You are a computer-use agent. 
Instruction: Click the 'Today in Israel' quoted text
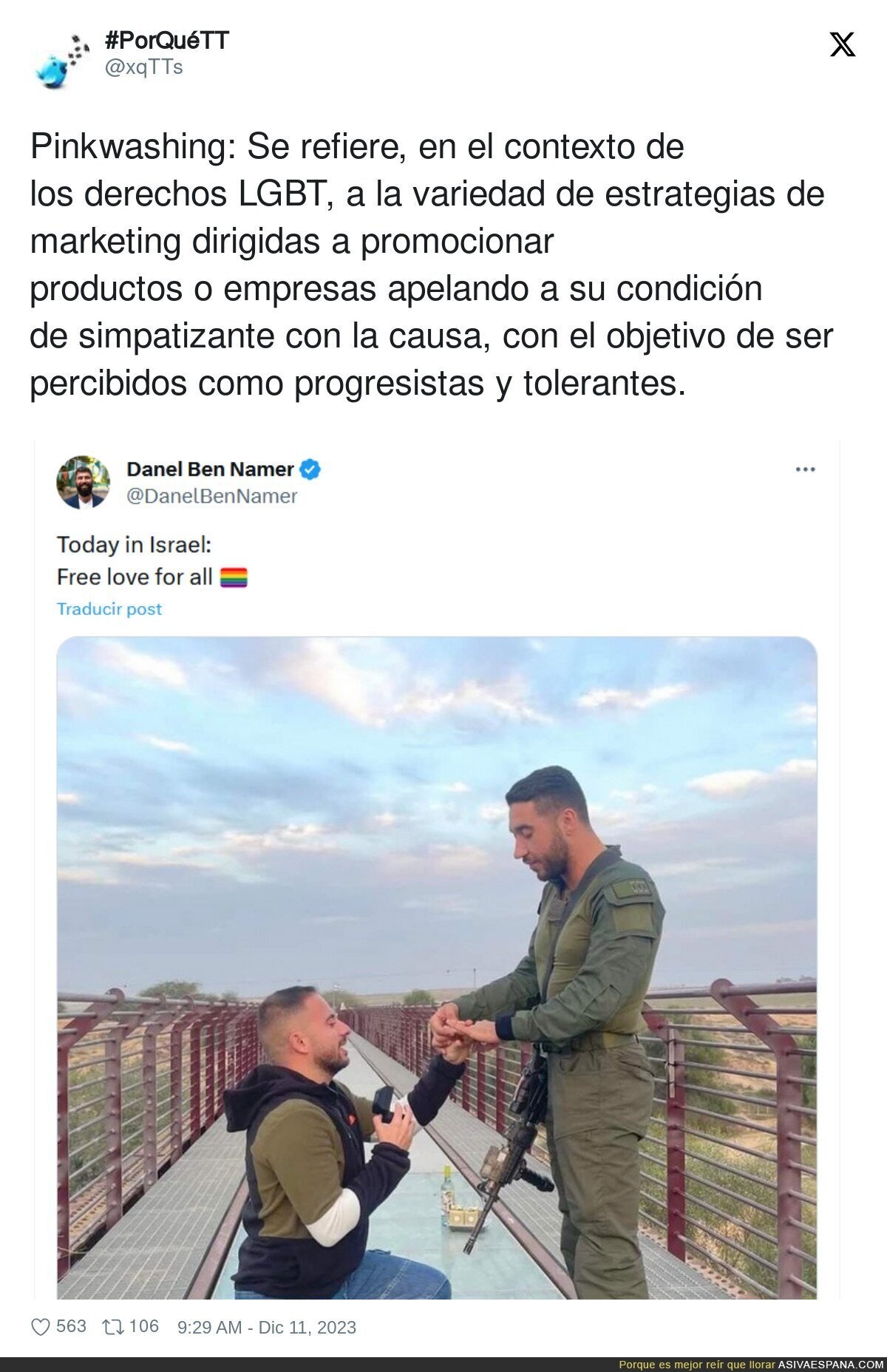(x=135, y=545)
